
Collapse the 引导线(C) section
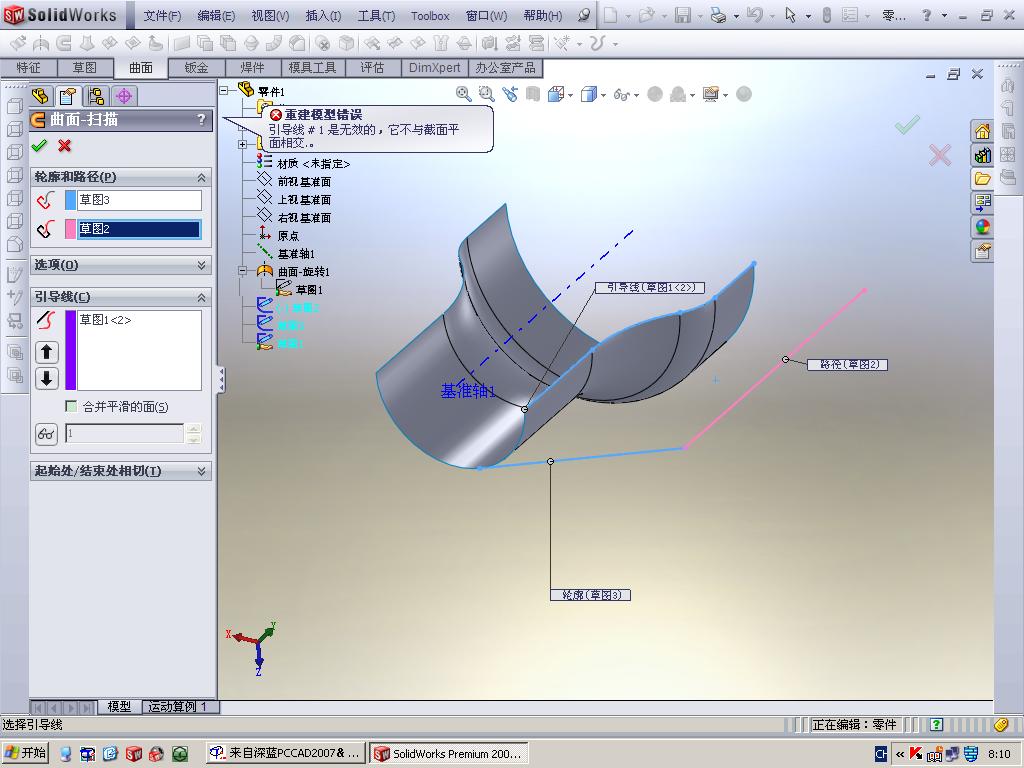[201, 297]
